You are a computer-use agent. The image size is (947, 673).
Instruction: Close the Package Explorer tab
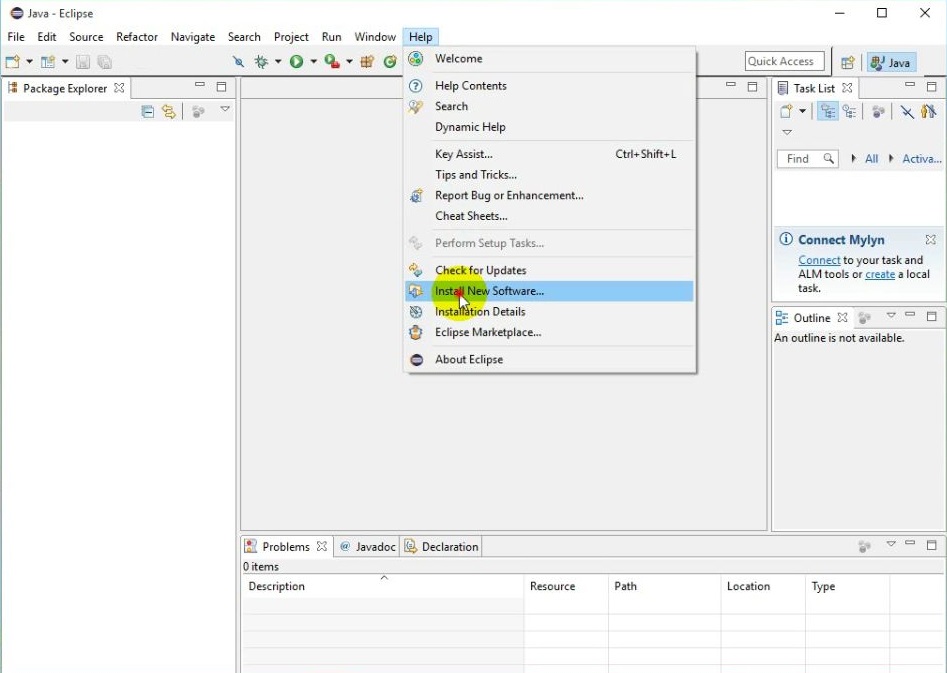click(120, 88)
